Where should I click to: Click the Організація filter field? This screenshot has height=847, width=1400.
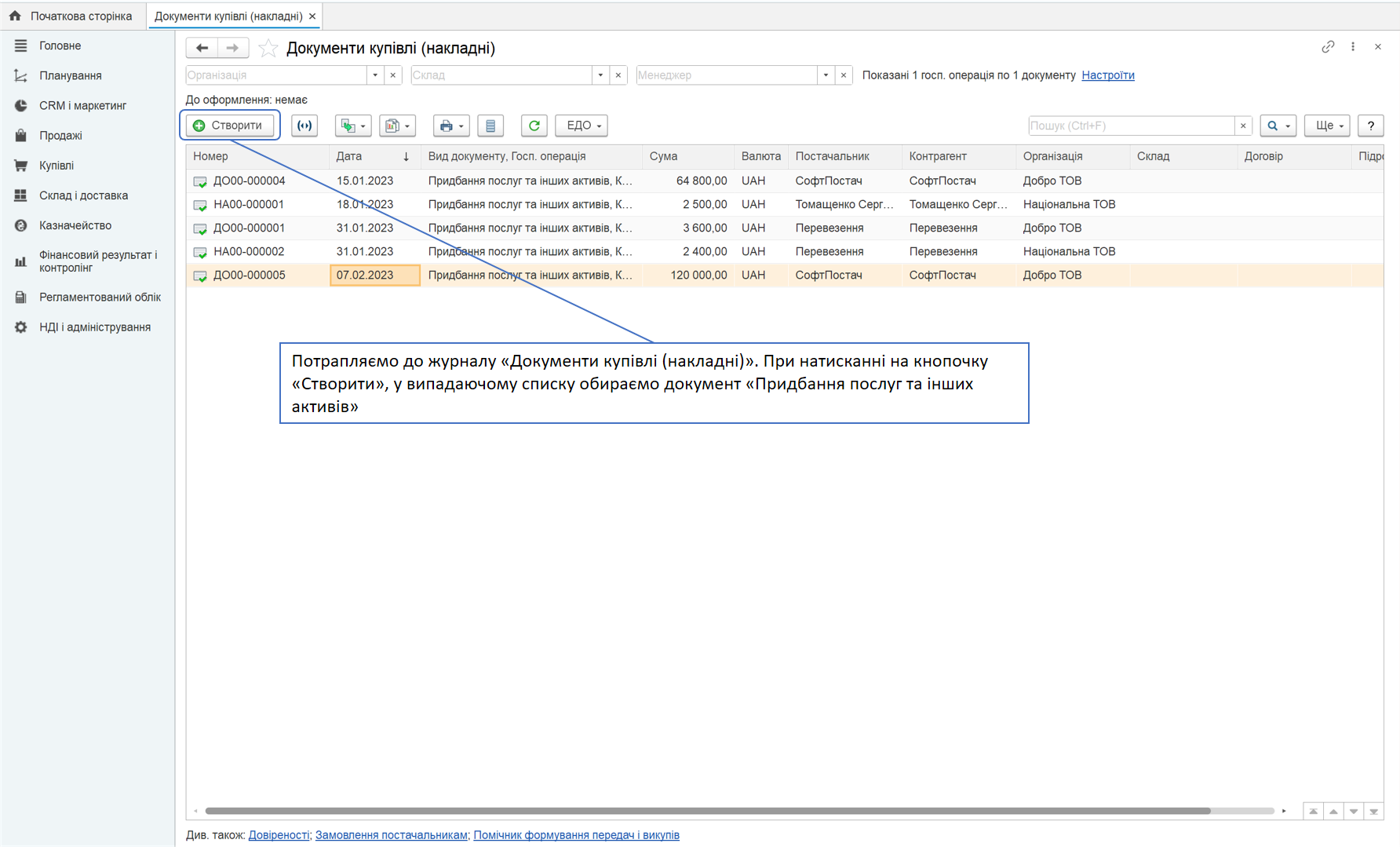(x=276, y=75)
